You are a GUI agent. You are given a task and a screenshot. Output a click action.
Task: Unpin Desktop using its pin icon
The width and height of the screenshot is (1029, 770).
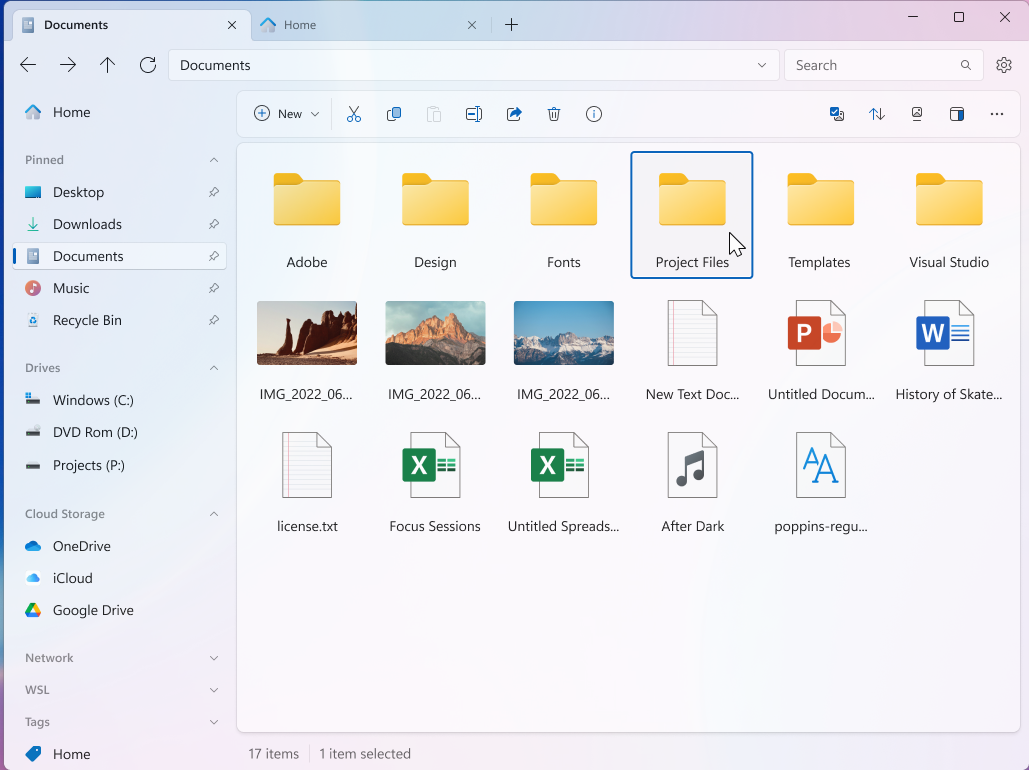click(x=214, y=192)
